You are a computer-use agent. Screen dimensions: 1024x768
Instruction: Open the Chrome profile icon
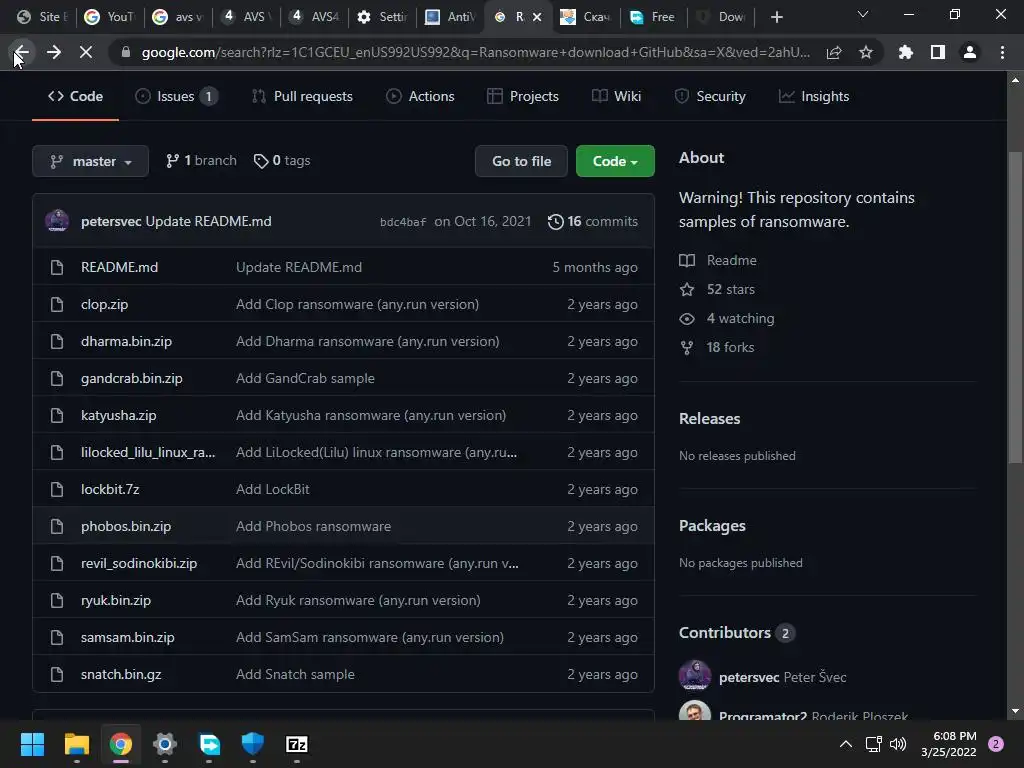pos(970,52)
